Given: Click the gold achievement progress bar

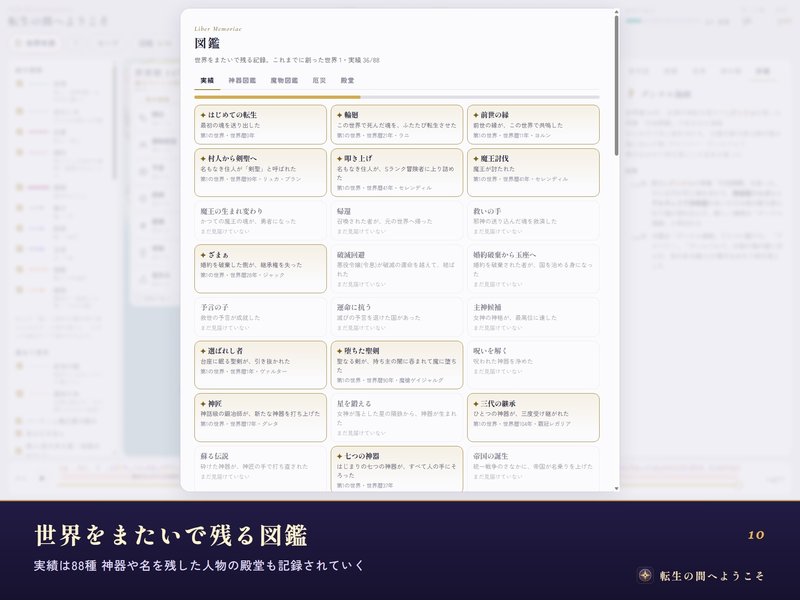Looking at the screenshot, I should pos(277,97).
